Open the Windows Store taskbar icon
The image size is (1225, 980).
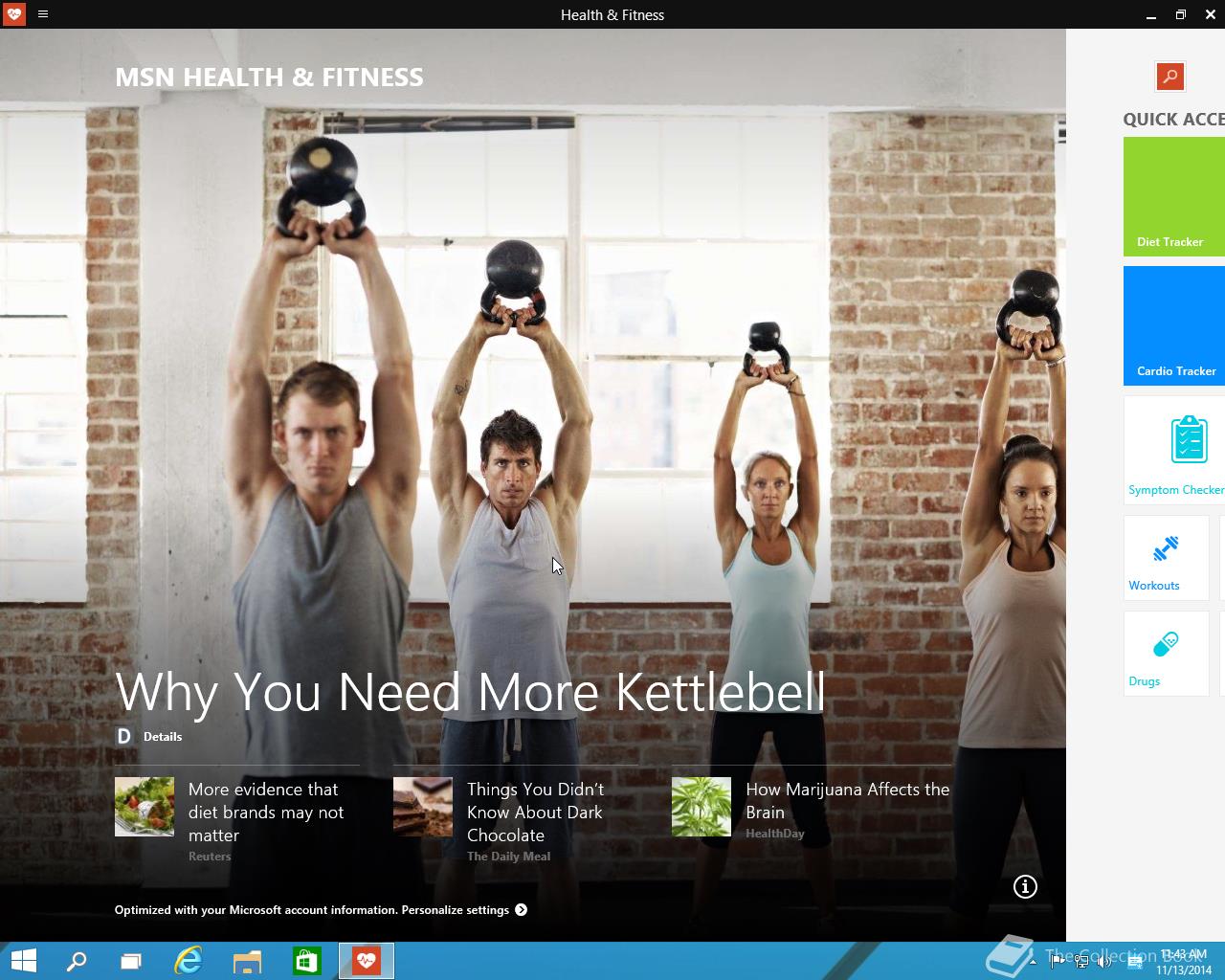point(306,961)
